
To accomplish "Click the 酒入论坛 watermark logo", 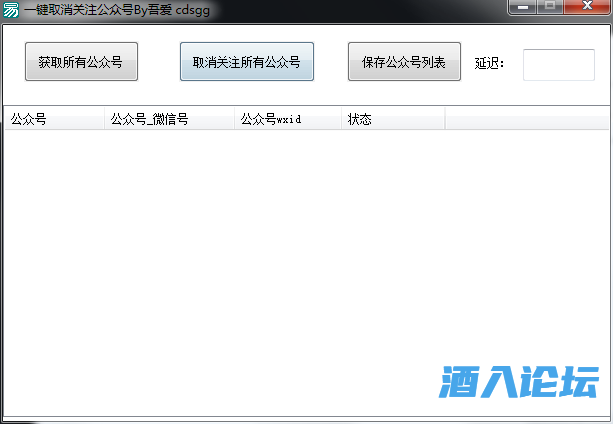I will point(519,381).
